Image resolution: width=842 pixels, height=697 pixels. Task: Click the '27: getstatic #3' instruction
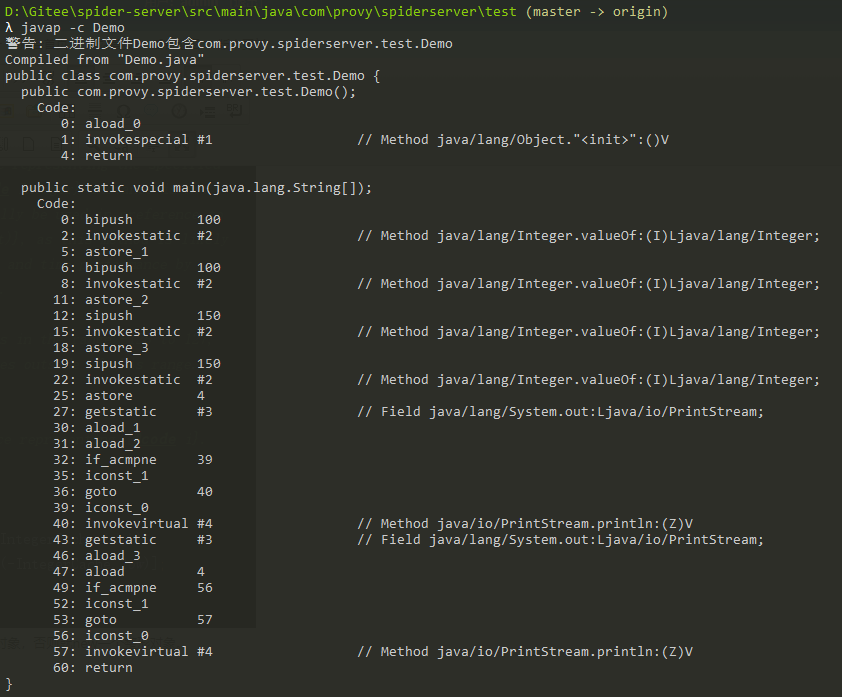[133, 412]
